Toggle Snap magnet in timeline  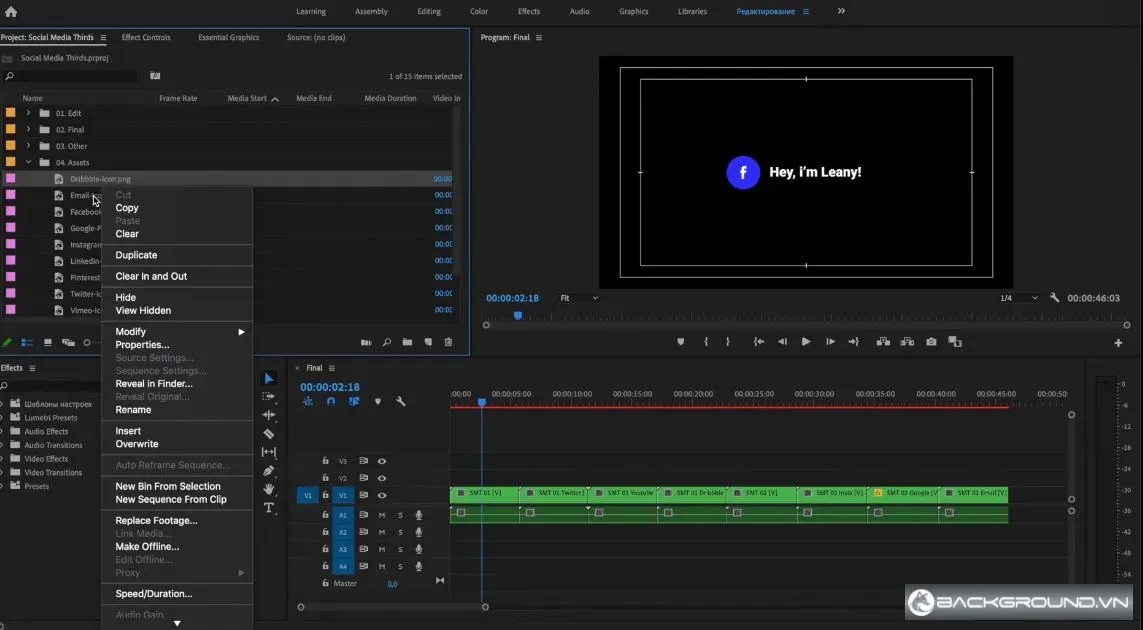click(331, 401)
